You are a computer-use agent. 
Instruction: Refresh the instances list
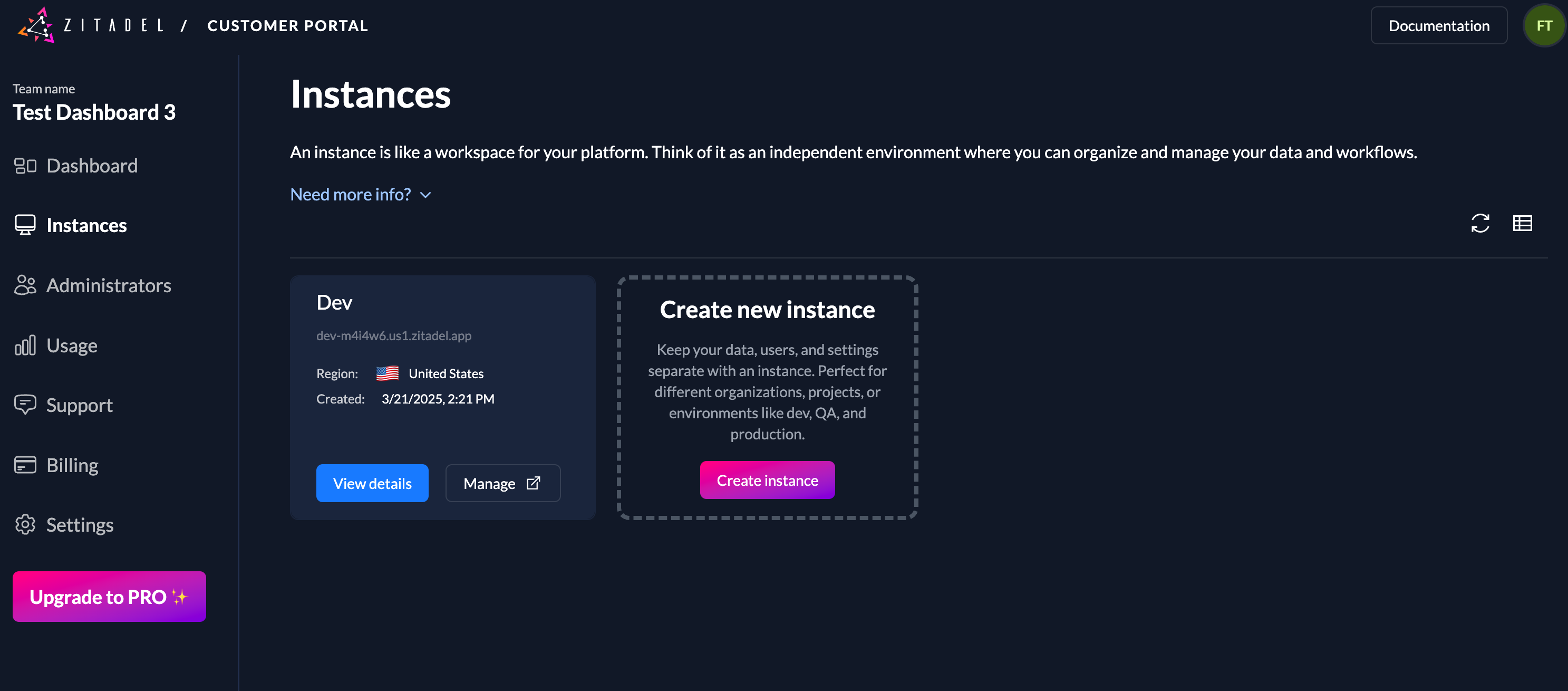1480,223
